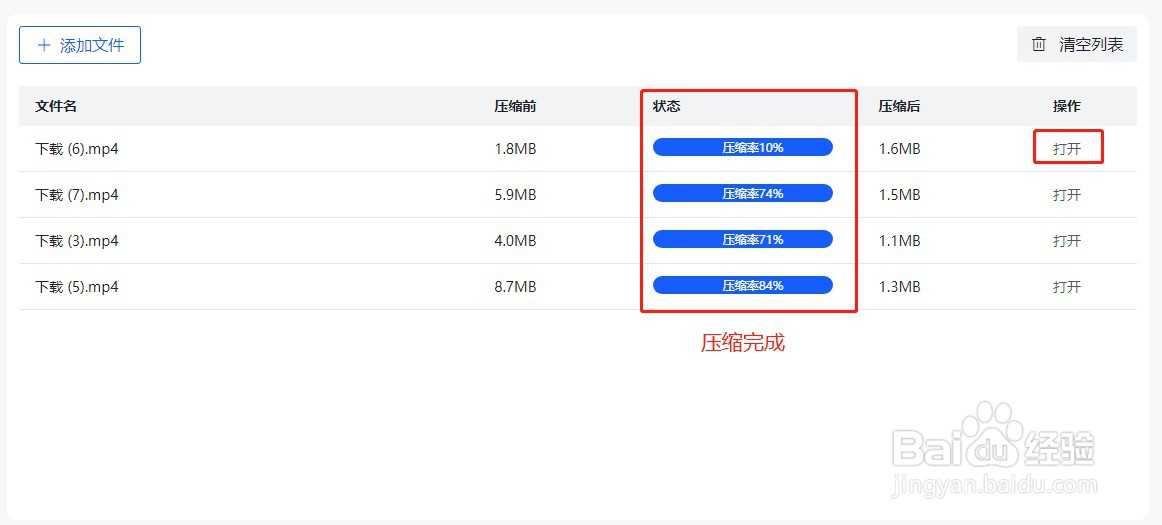The height and width of the screenshot is (525, 1162).
Task: Open the compressed 下载 (7).mp4 file
Action: click(x=1067, y=195)
